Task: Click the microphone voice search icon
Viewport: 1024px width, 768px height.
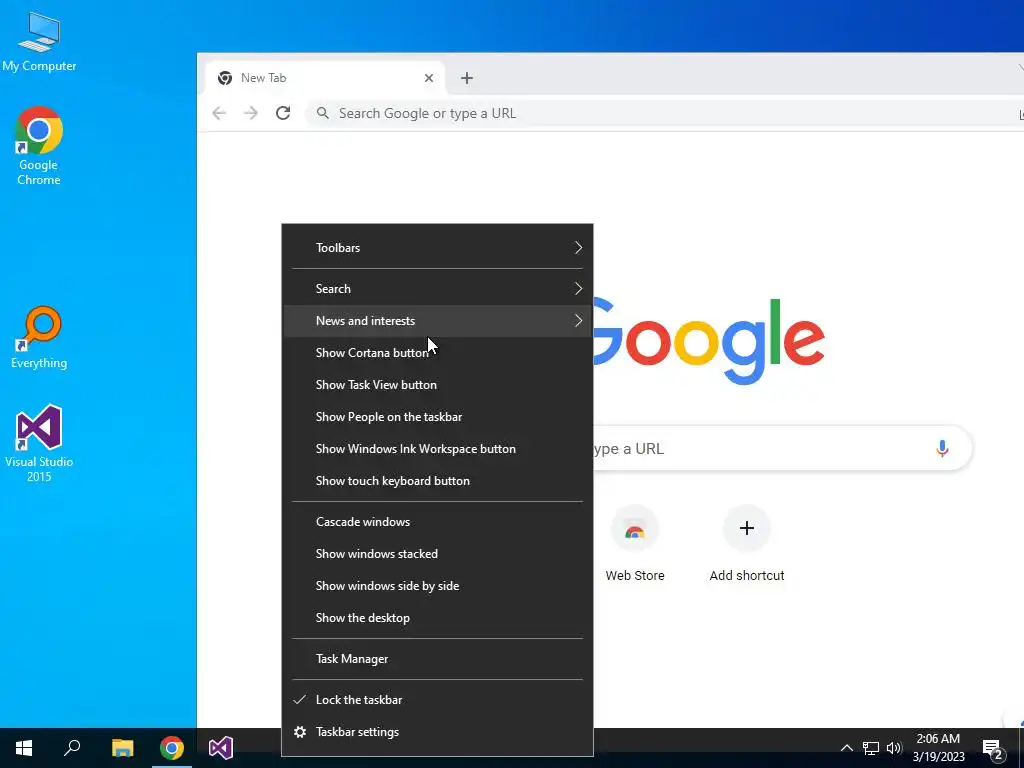Action: 942,449
